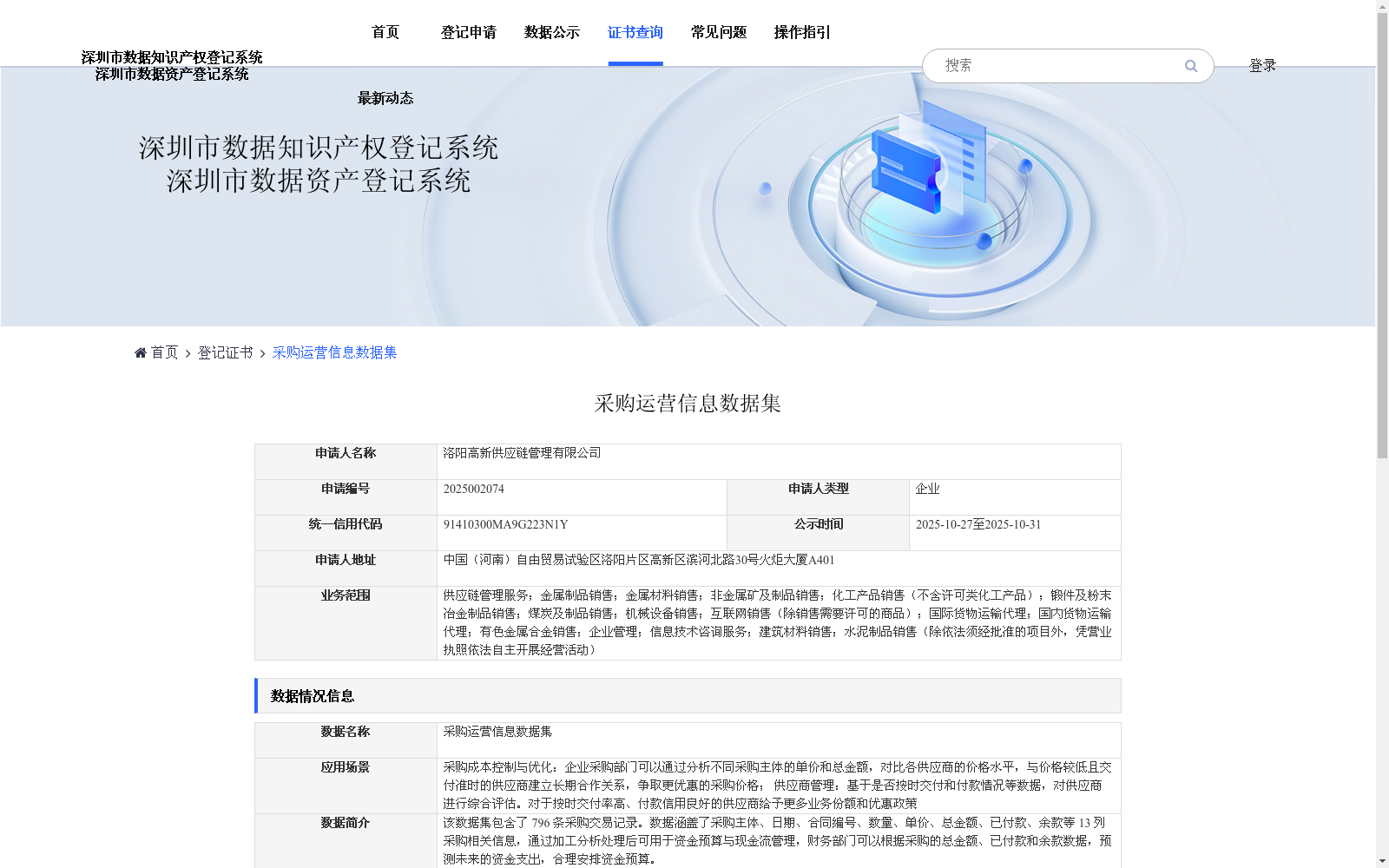
Task: Open the 首页 navigation tab
Action: click(x=385, y=32)
